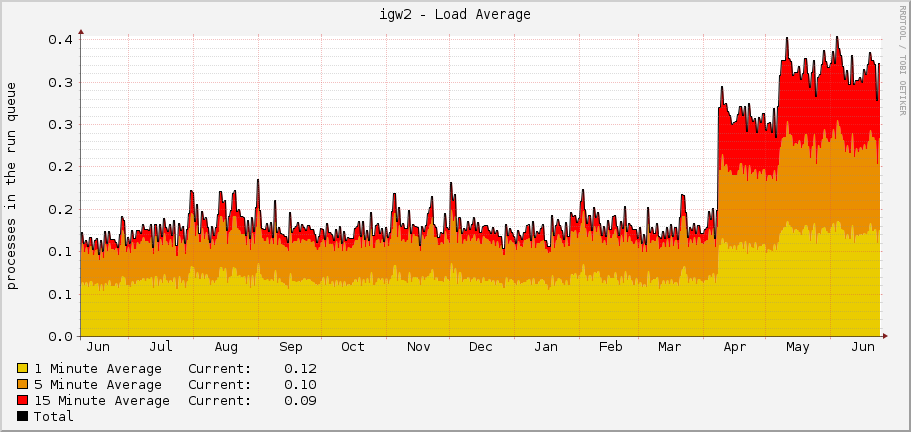Click the Oct month label
The height and width of the screenshot is (432, 911).
(x=353, y=347)
